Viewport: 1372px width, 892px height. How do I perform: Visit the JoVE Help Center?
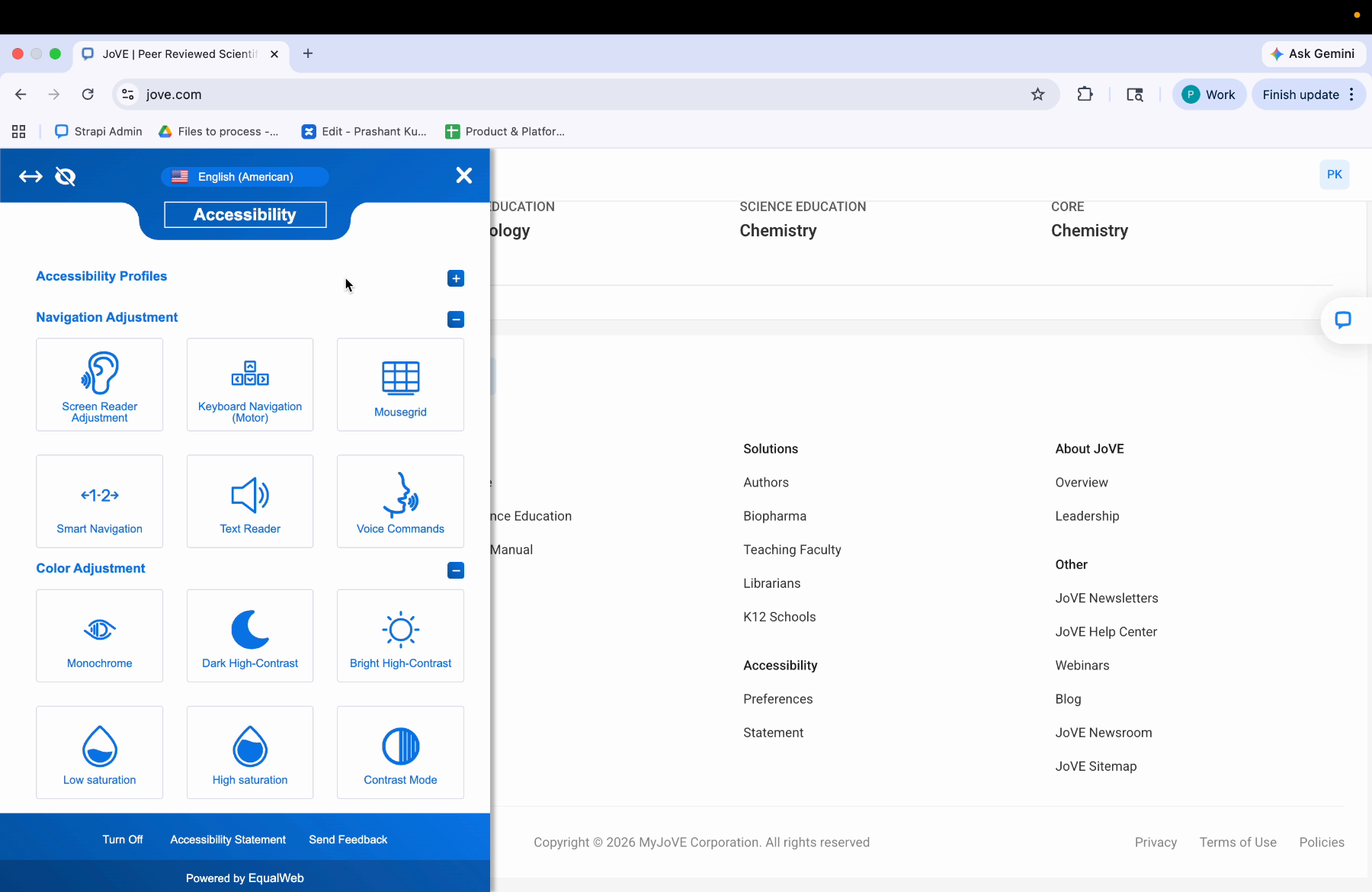(x=1106, y=632)
